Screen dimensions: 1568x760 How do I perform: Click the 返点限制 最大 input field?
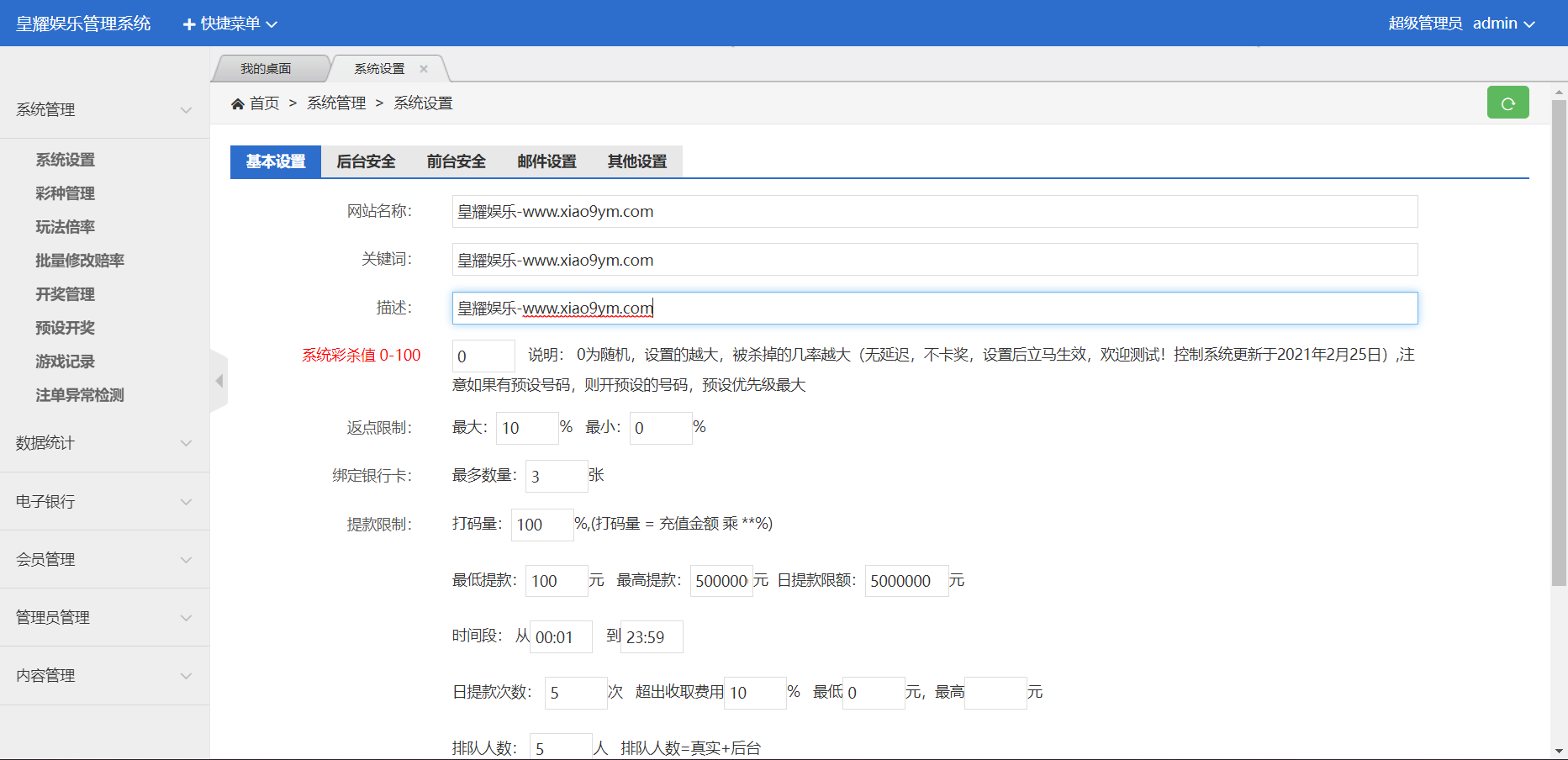527,428
